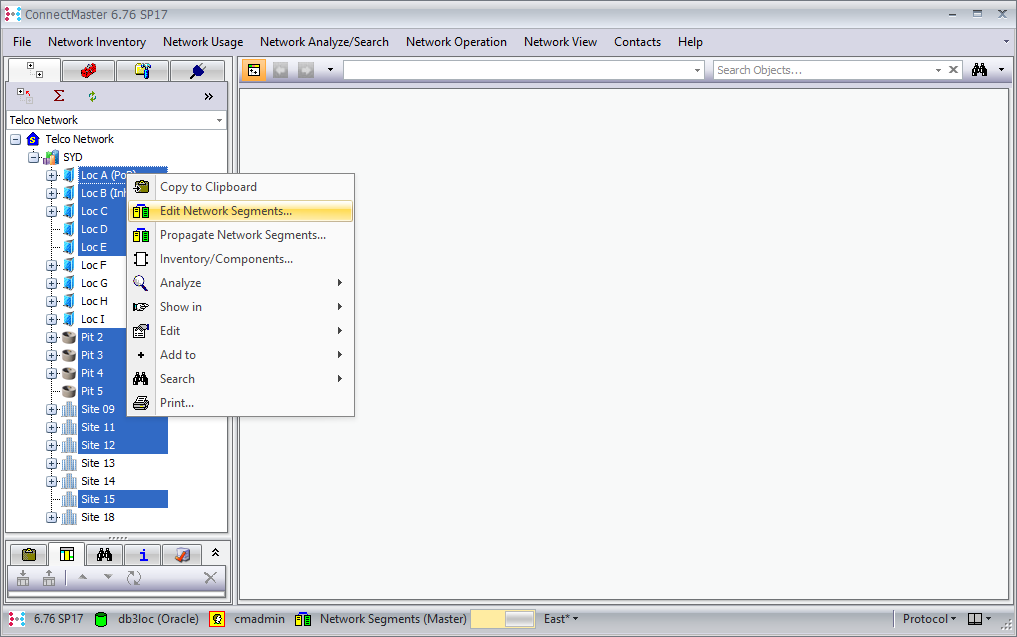The image size is (1017, 637).
Task: Open the File menu
Action: [x=22, y=42]
